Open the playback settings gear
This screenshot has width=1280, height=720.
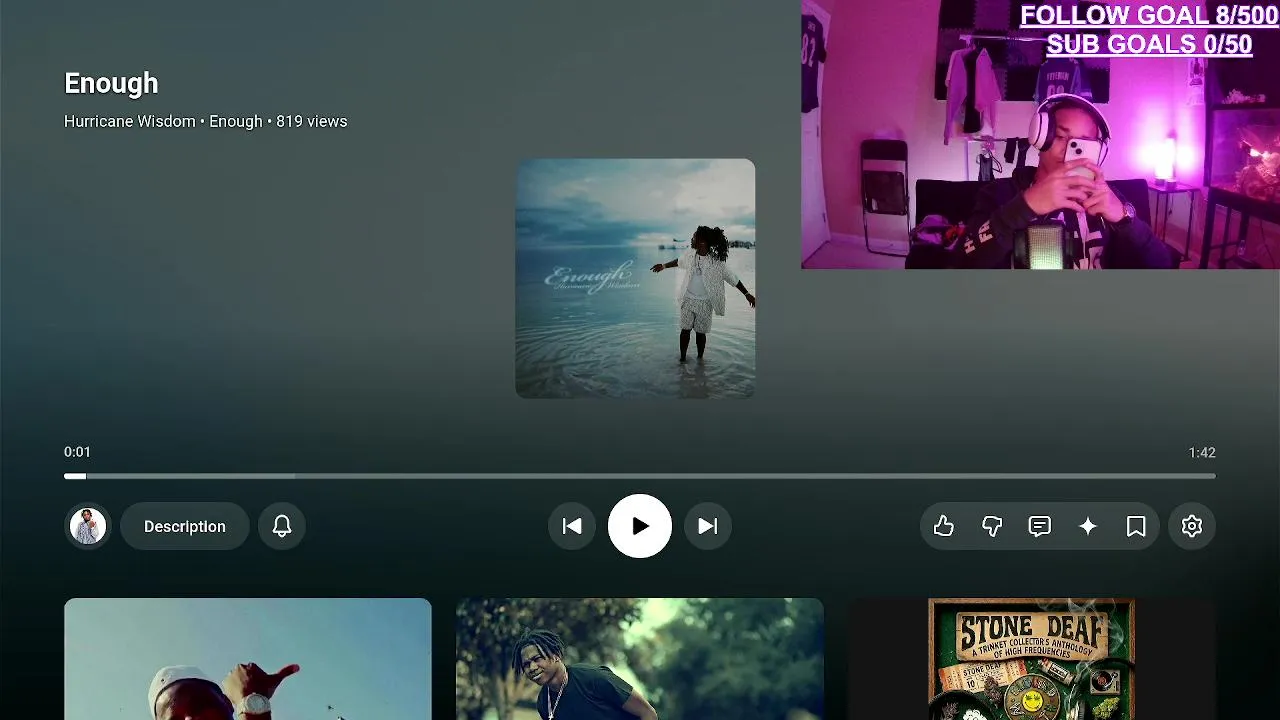pyautogui.click(x=1192, y=526)
